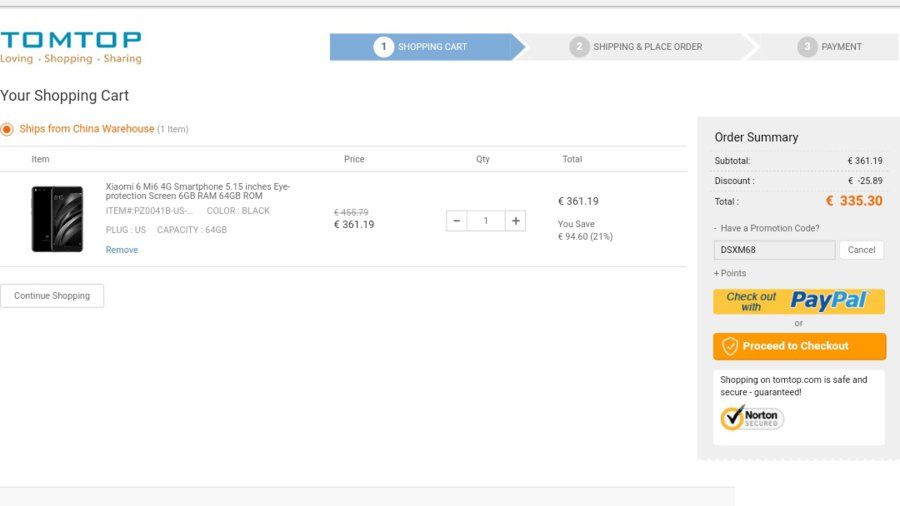Remove the Xiaomi Mi6 from cart
The image size is (900, 506).
point(122,250)
